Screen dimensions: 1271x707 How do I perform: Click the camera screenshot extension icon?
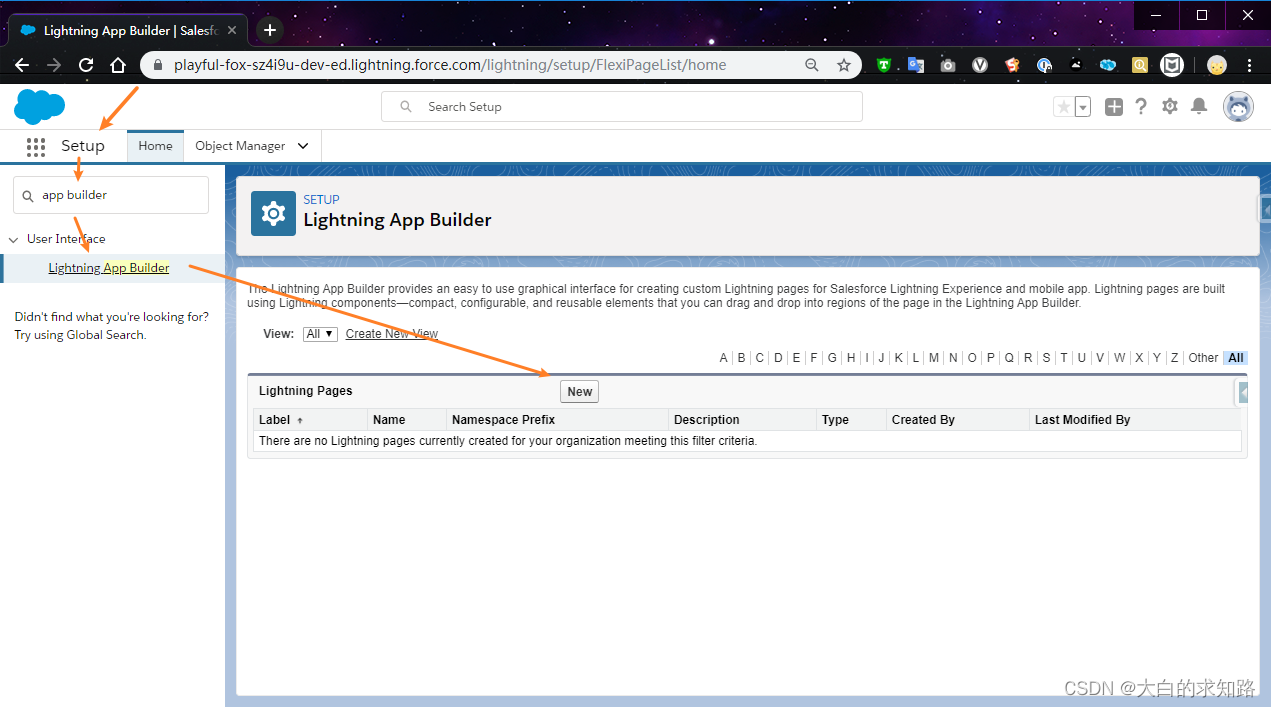pos(948,65)
